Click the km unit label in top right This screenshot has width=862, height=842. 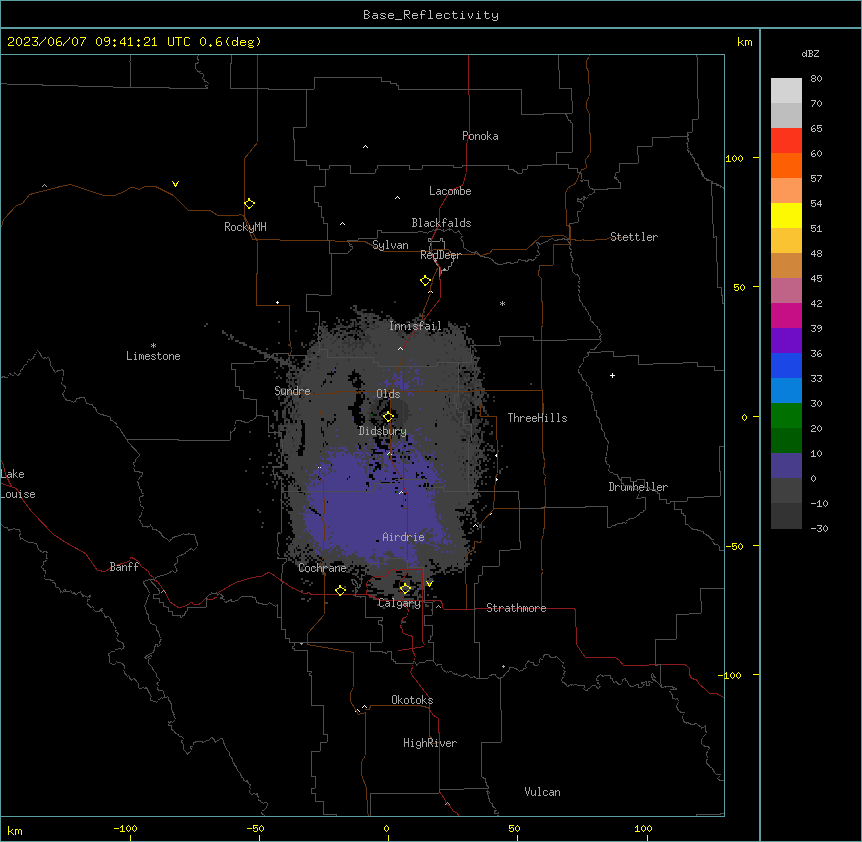coord(744,42)
